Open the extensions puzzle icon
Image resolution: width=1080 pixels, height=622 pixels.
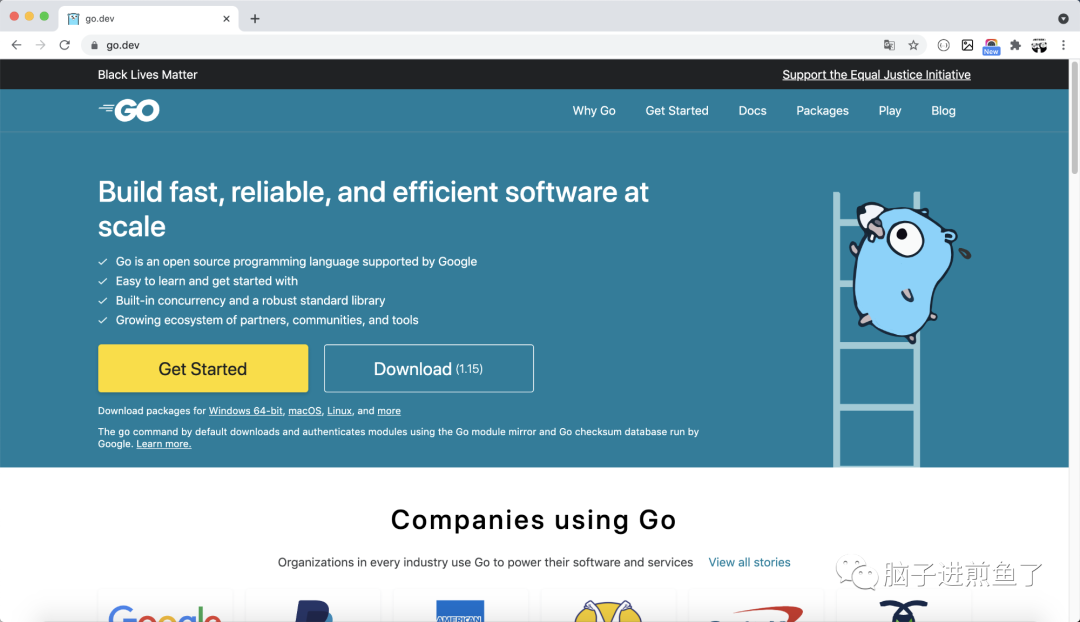(x=1015, y=45)
